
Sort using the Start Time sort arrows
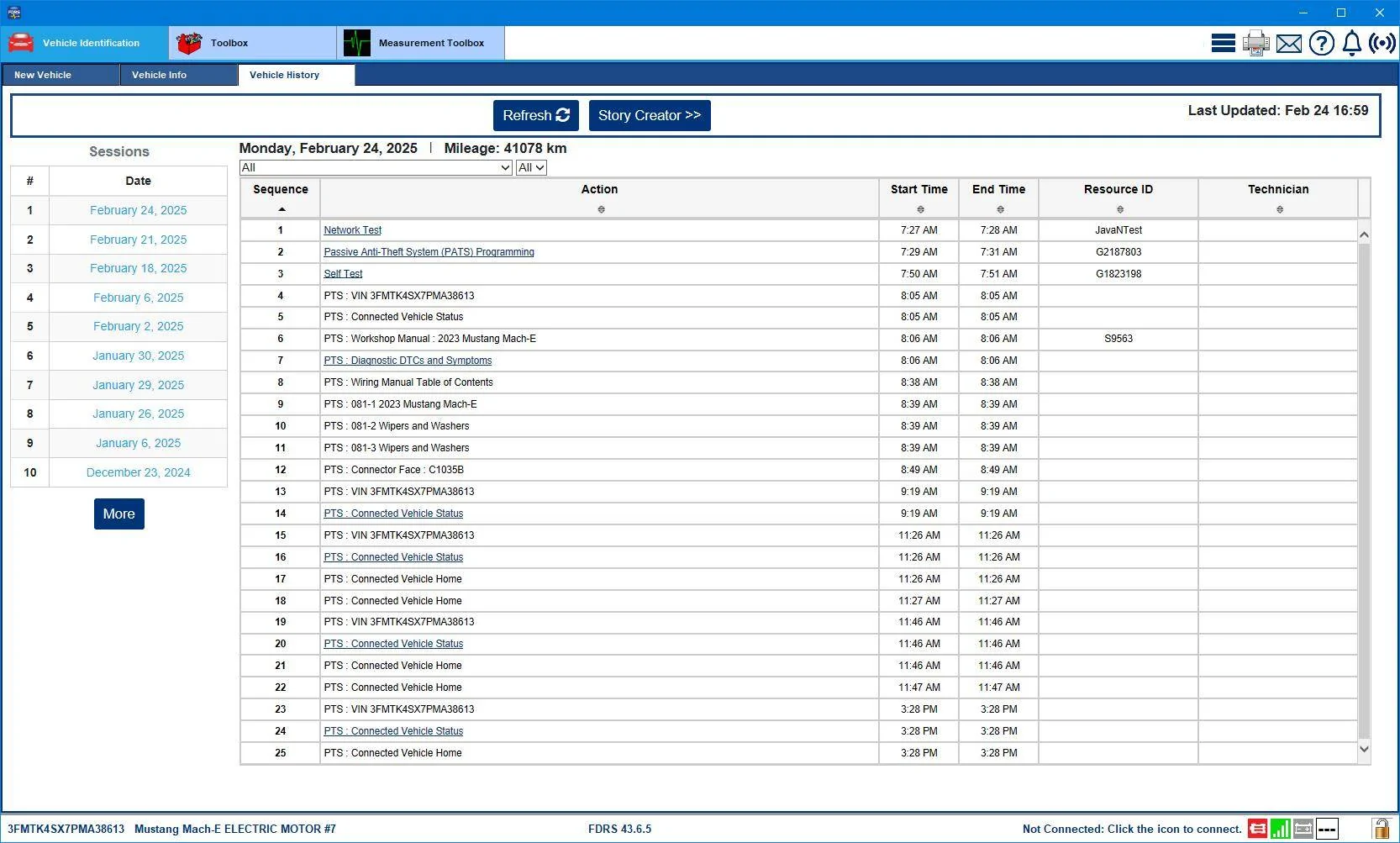point(920,209)
